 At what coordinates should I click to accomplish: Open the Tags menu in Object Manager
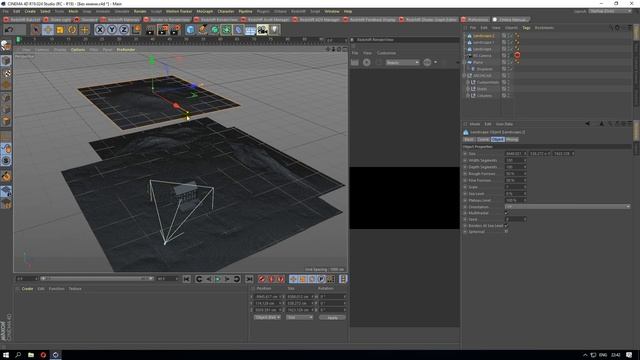526,28
